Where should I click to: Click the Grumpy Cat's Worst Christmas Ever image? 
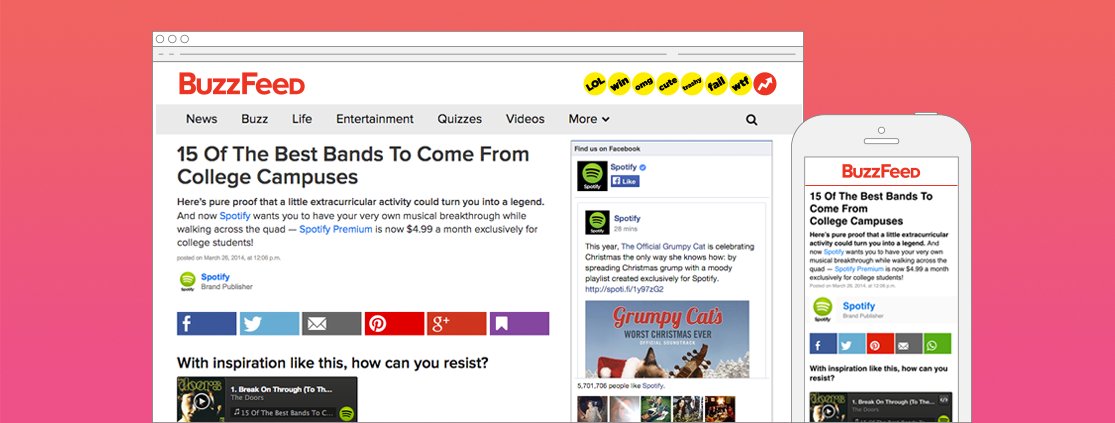click(x=666, y=338)
